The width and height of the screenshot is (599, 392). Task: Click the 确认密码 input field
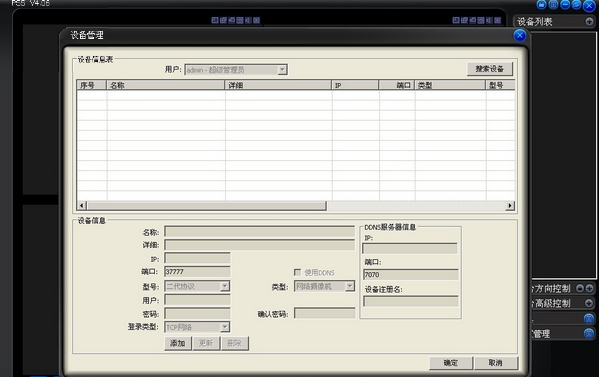click(324, 314)
